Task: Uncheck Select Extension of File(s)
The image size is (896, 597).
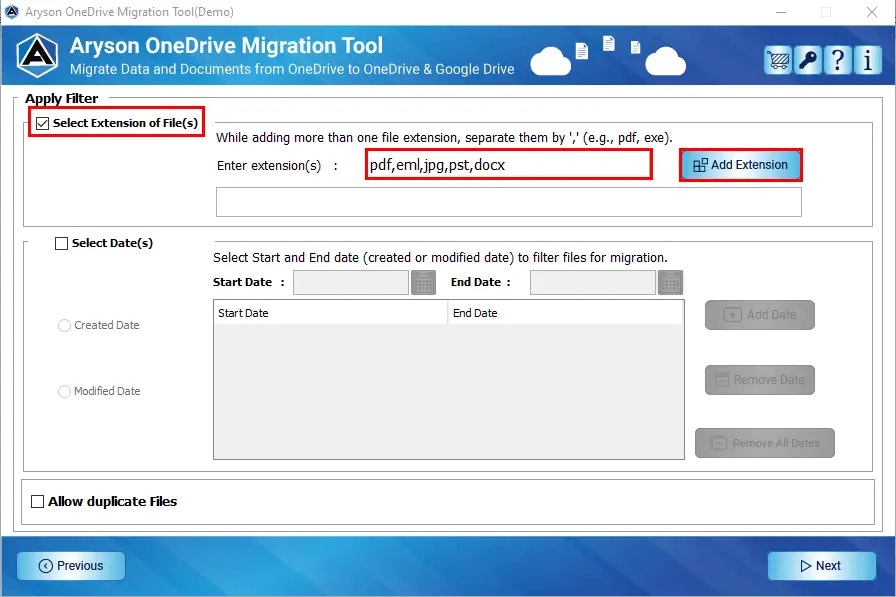Action: [x=42, y=123]
